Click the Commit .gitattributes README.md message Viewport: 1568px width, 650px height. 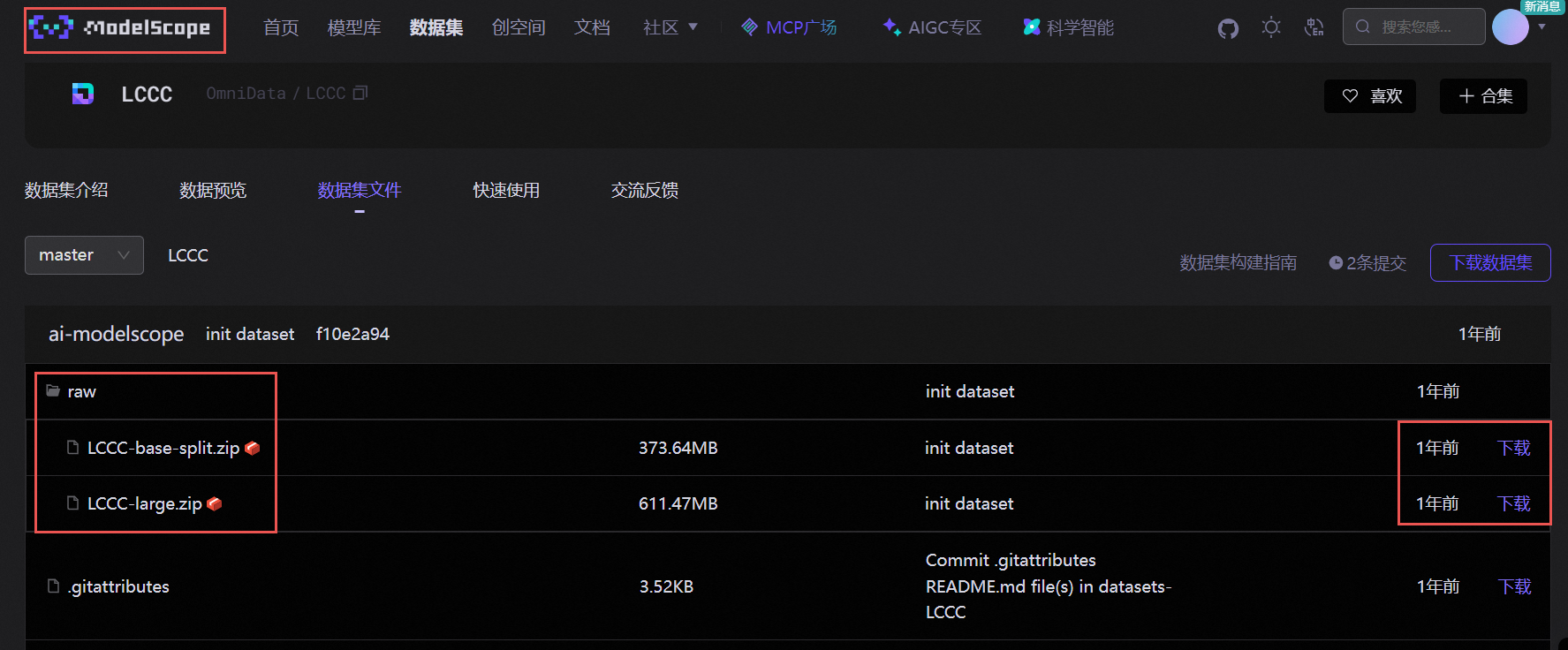[1049, 586]
